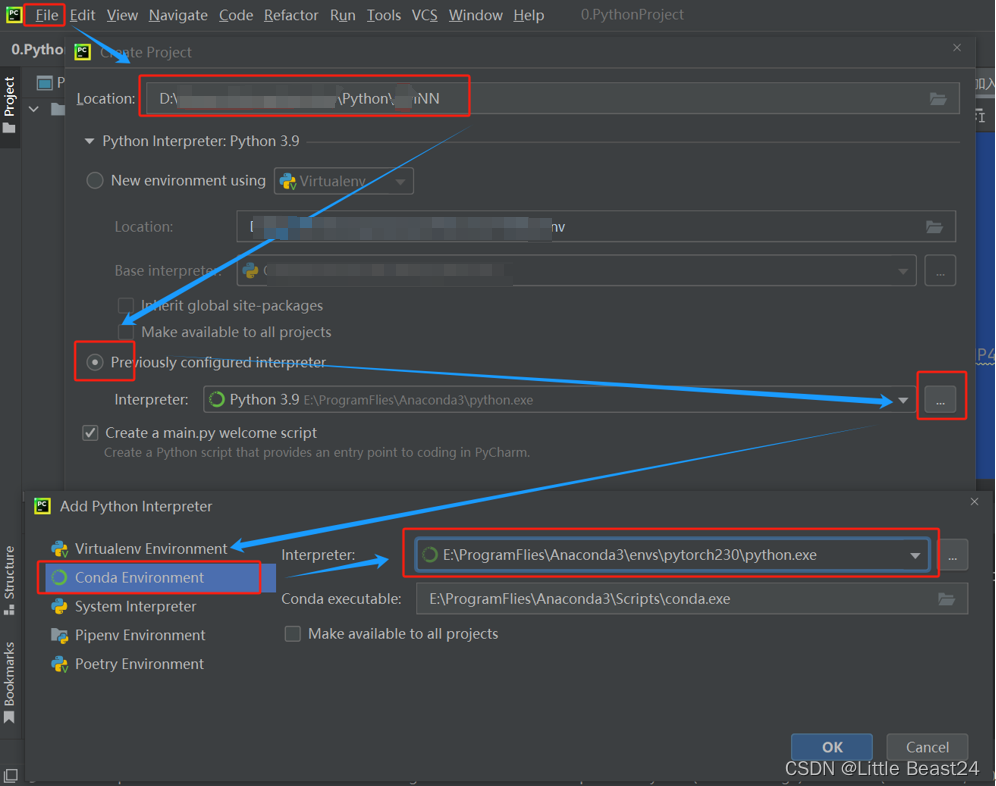Click the Base interpreter browse ellipsis button
Screen dimensions: 996x786
[x=940, y=271]
